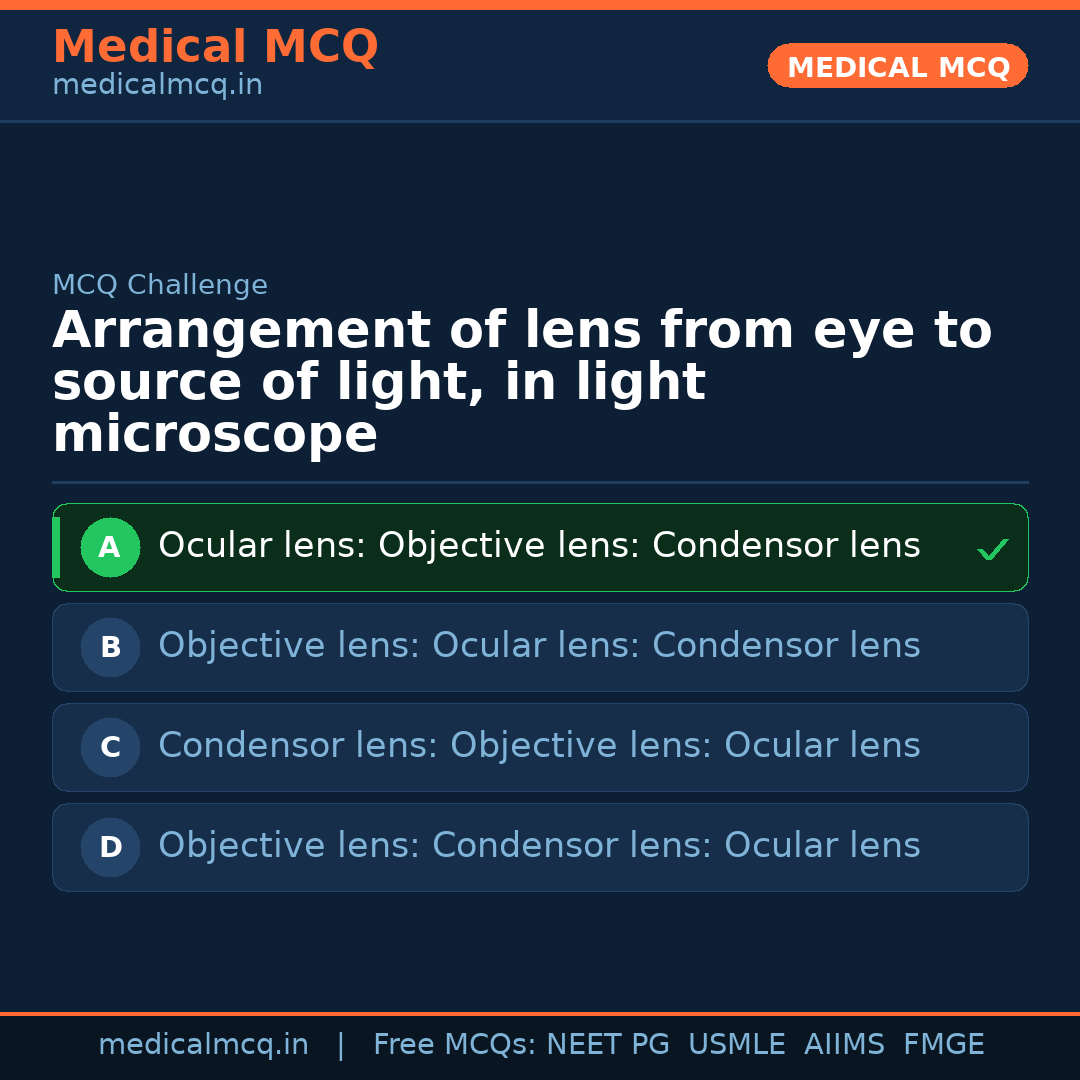Select answer text 'Objective lens: Condensor lens: Ocular lens'

[x=539, y=846]
